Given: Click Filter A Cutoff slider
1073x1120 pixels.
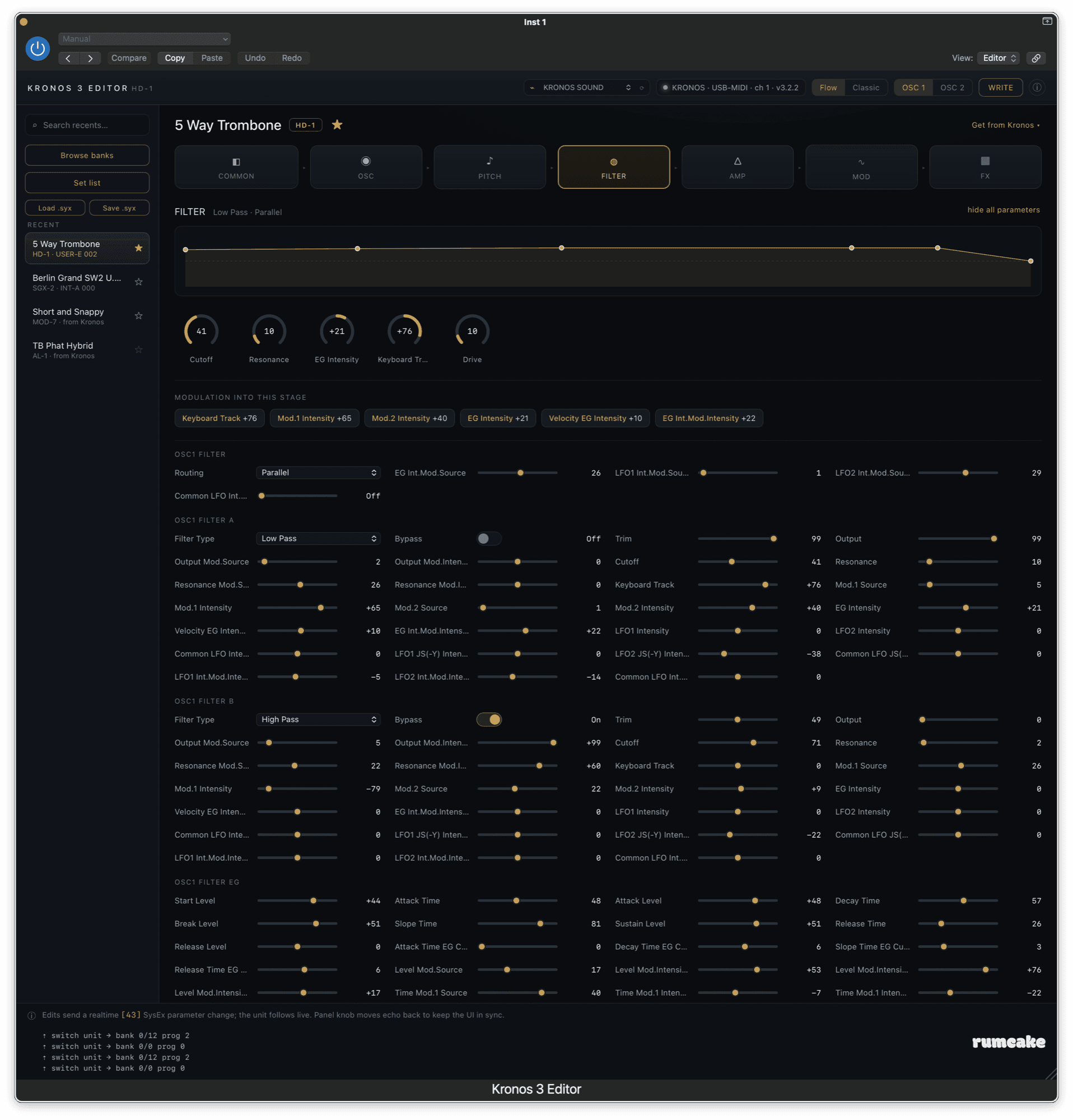Looking at the screenshot, I should click(x=737, y=562).
